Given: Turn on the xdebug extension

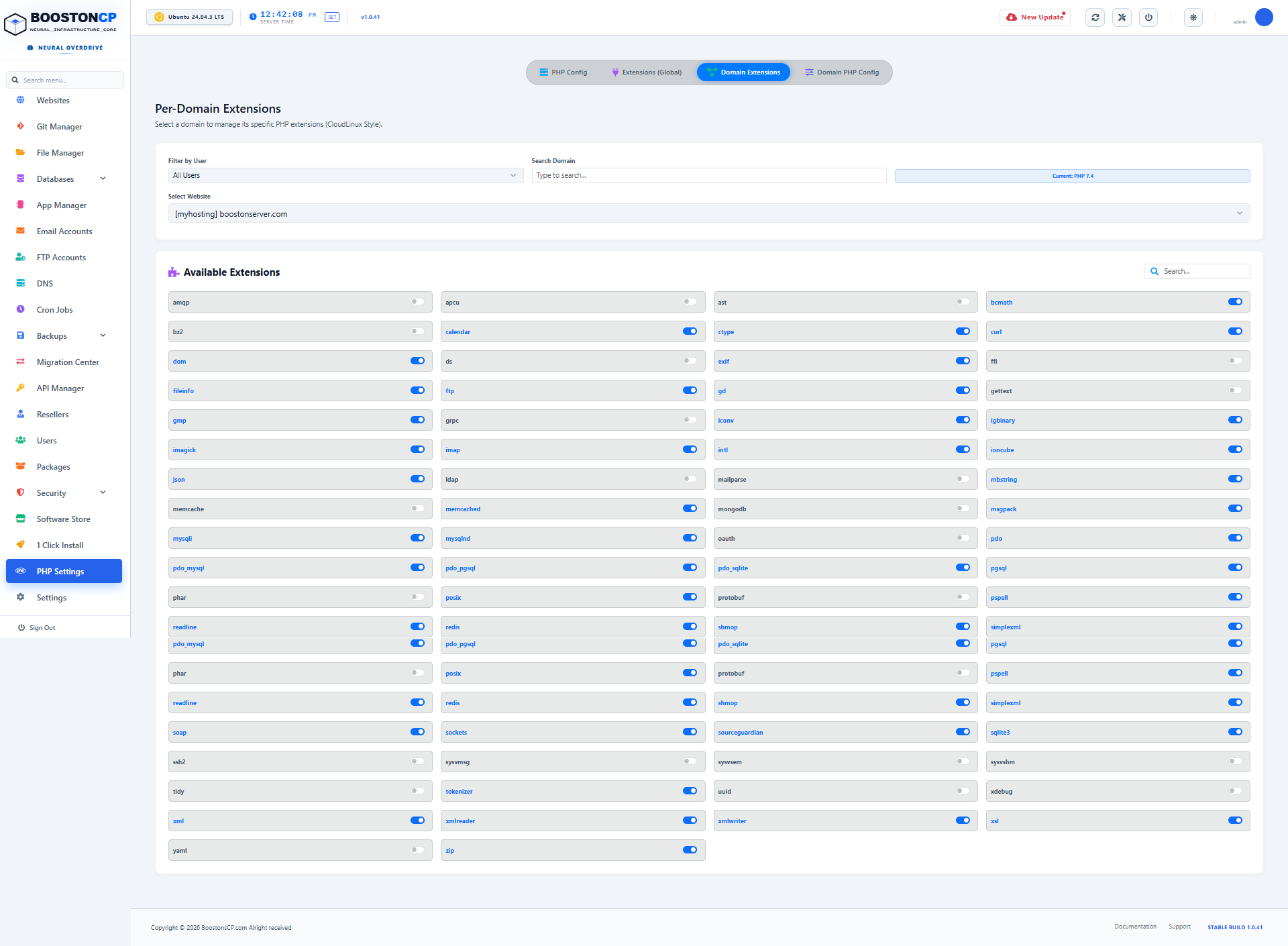Looking at the screenshot, I should pyautogui.click(x=1235, y=791).
